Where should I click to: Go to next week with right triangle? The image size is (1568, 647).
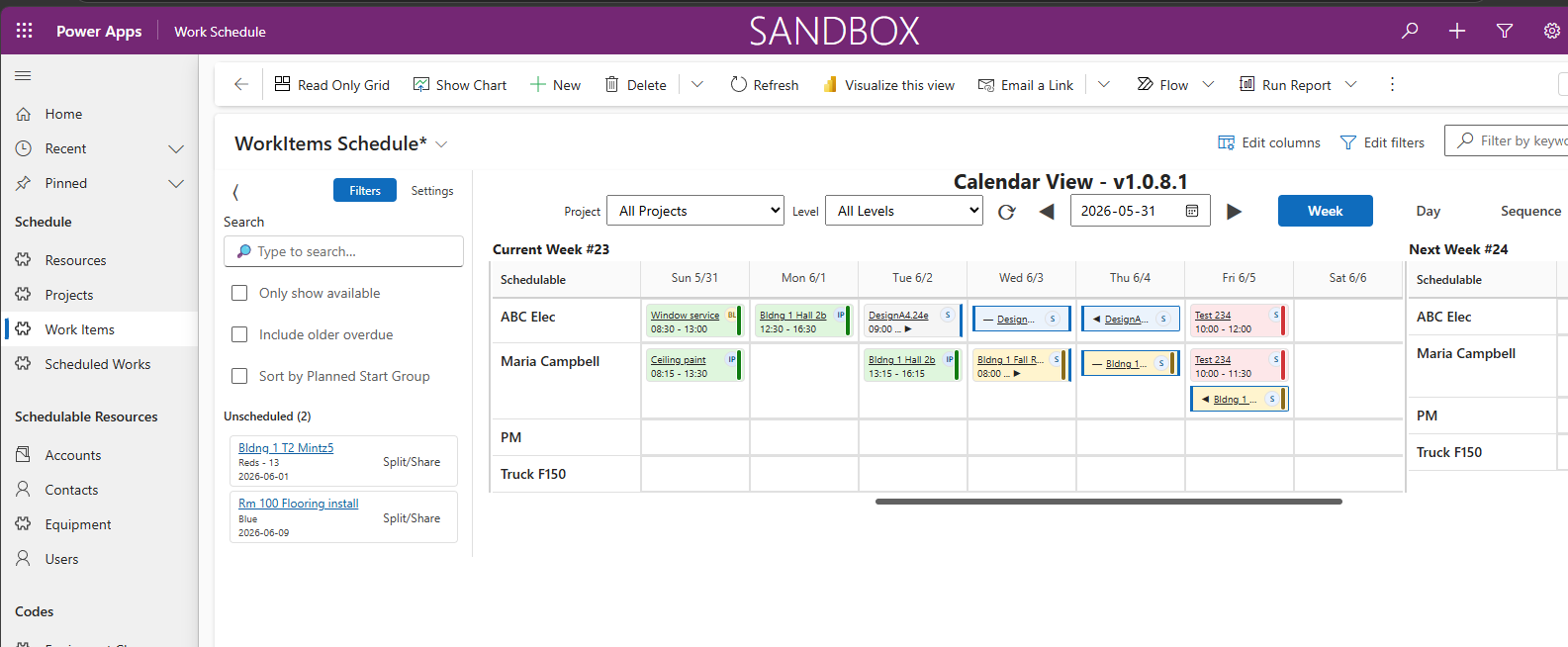point(1234,212)
